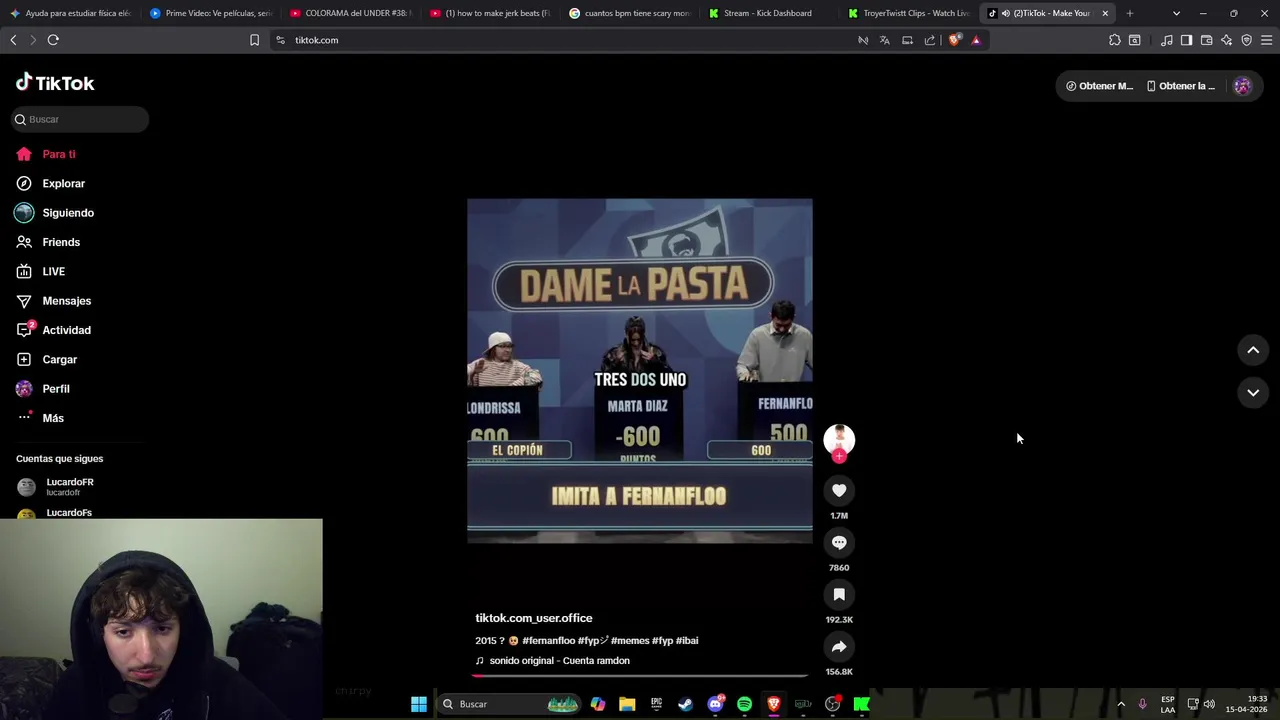Bookmark this page icon in address bar
This screenshot has height=720, width=1280.
click(x=254, y=40)
